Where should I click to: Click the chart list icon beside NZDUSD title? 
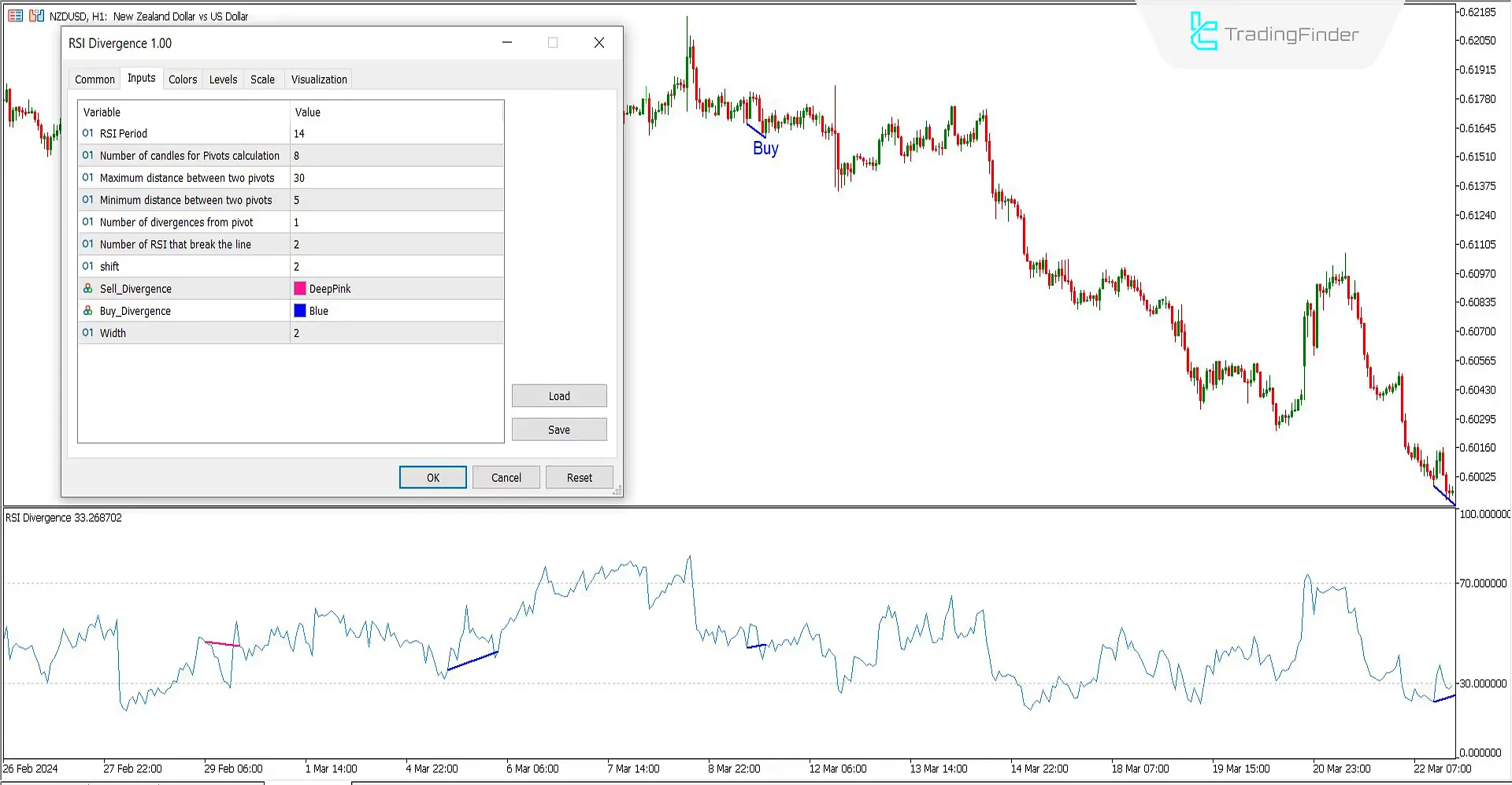coord(15,16)
